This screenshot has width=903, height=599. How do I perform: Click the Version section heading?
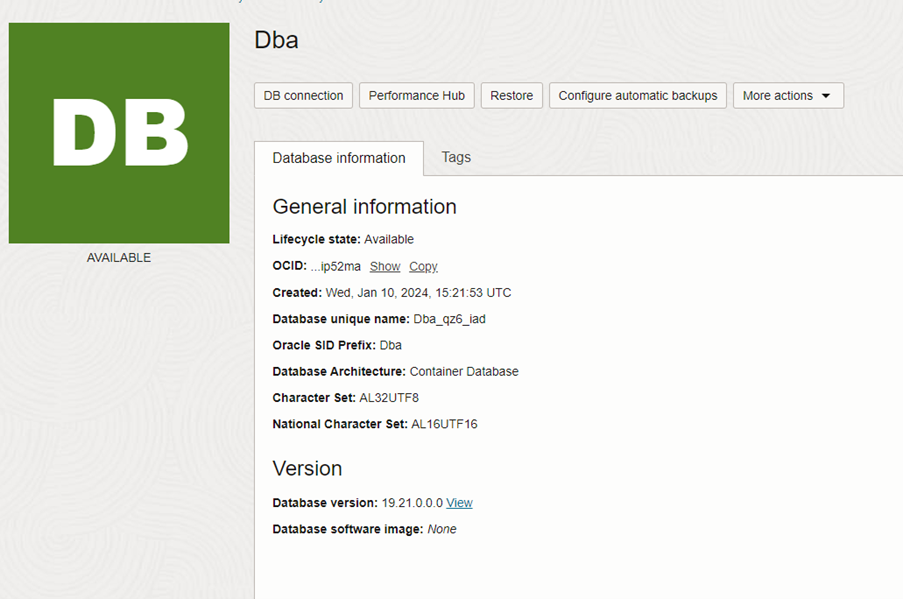[307, 469]
